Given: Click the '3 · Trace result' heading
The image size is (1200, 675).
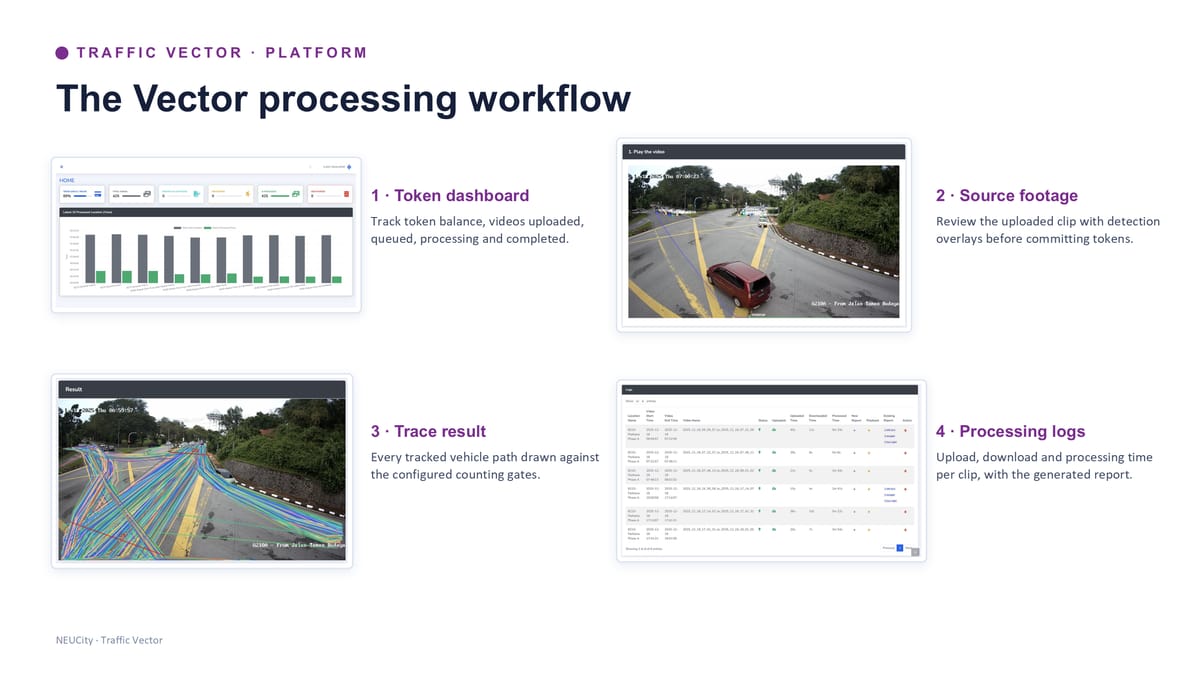Looking at the screenshot, I should tap(428, 432).
